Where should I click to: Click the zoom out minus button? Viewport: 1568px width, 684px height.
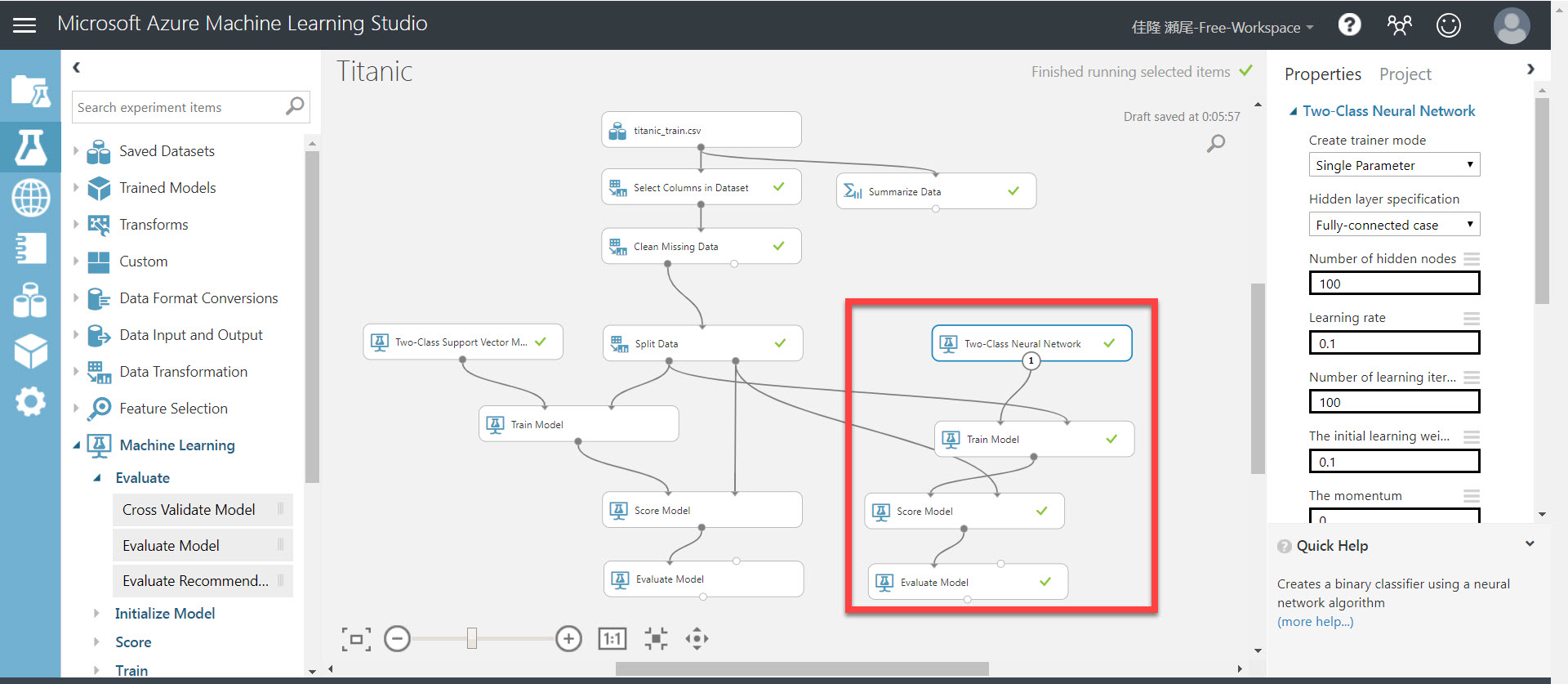click(x=397, y=638)
